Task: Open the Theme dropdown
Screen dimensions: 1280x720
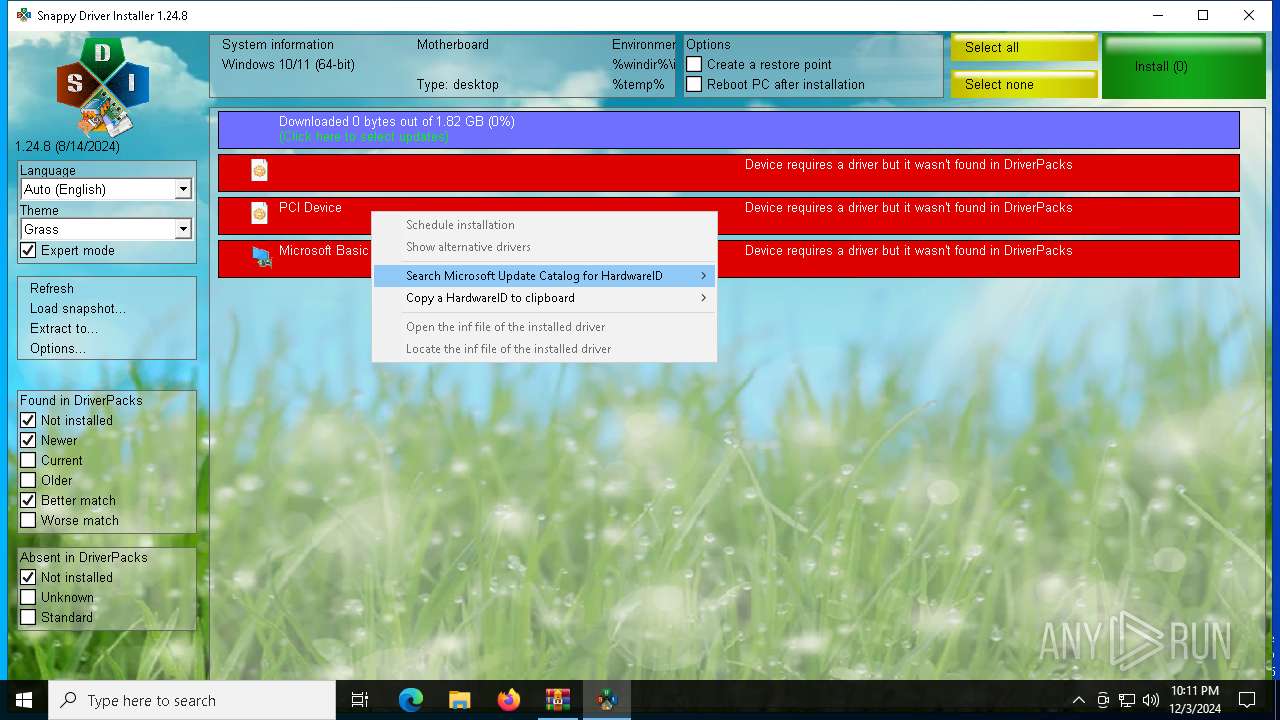Action: coord(183,229)
